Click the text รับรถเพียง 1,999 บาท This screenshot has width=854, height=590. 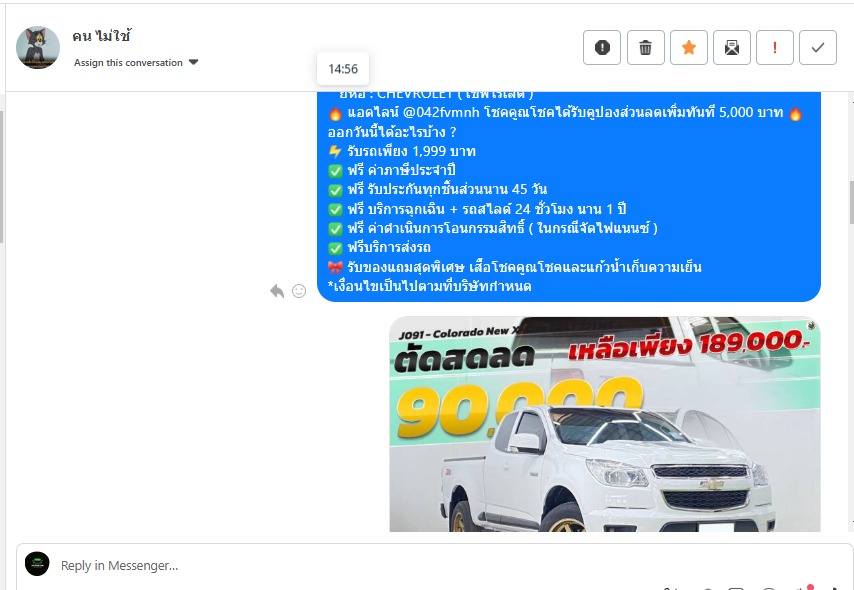pos(411,151)
